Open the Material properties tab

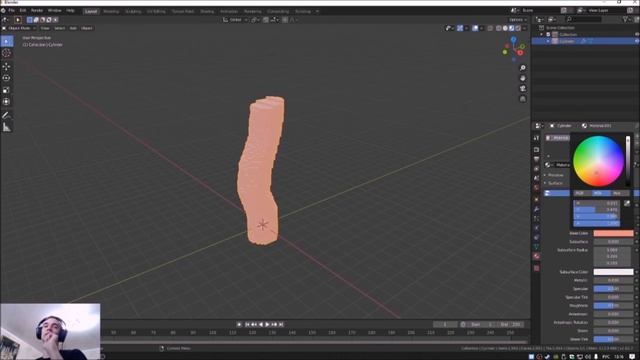pos(536,256)
